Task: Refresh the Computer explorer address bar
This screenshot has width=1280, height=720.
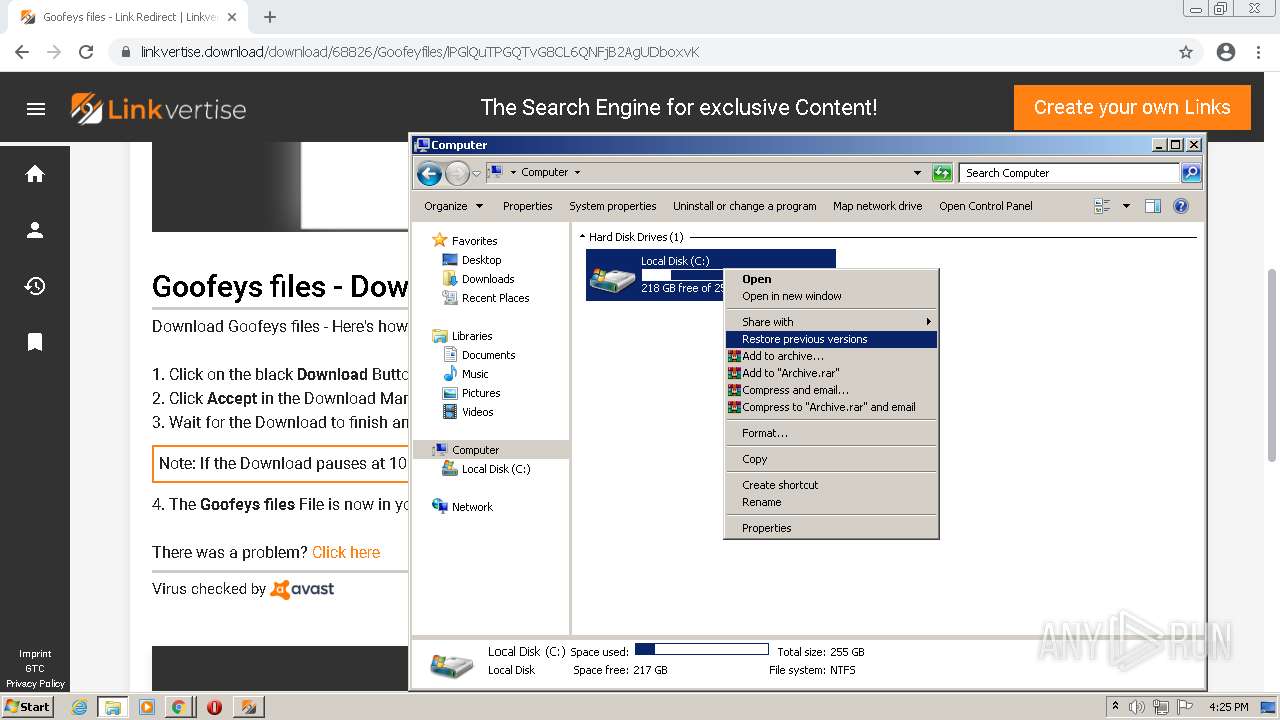Action: pos(942,173)
